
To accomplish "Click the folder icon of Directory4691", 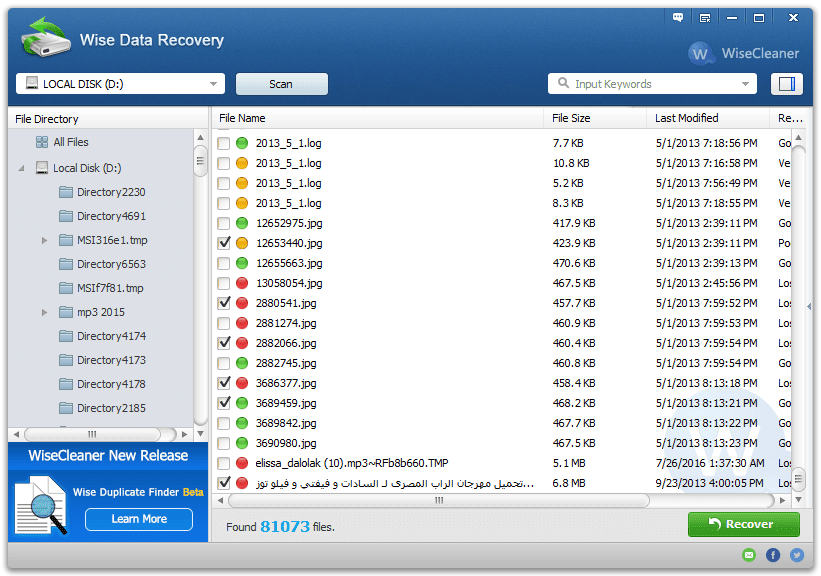I will pos(66,216).
